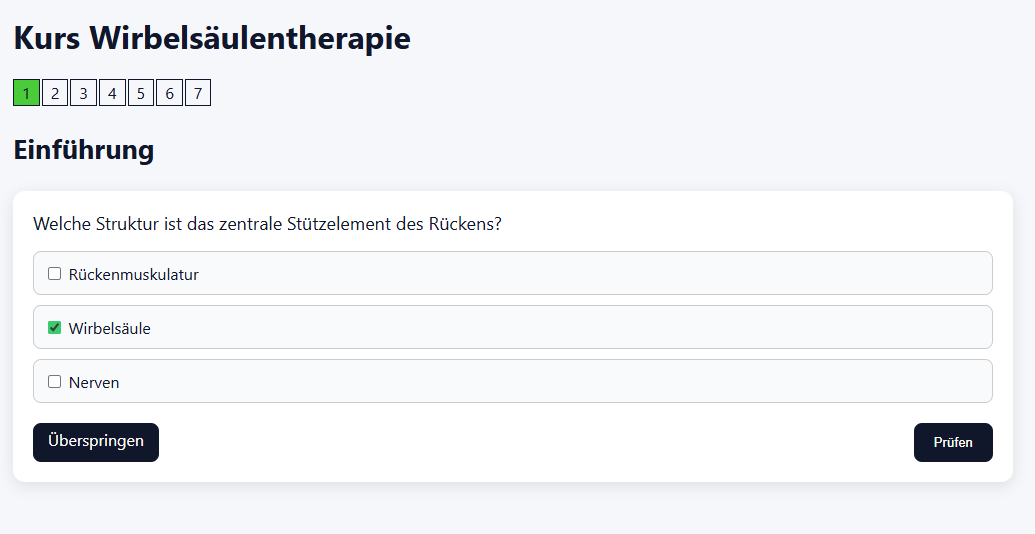Image resolution: width=1035 pixels, height=534 pixels.
Task: Click blank card space between Überspringen and Prüfen
Action: pyautogui.click(x=535, y=442)
